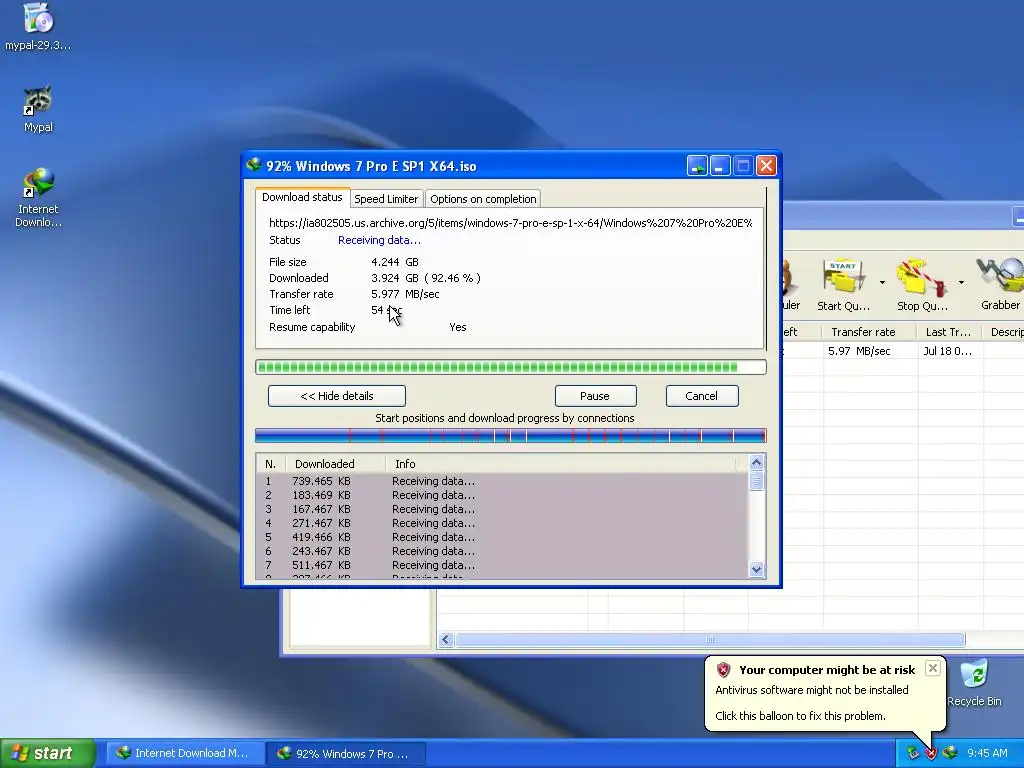
Task: Open the Start menu
Action: pyautogui.click(x=48, y=753)
